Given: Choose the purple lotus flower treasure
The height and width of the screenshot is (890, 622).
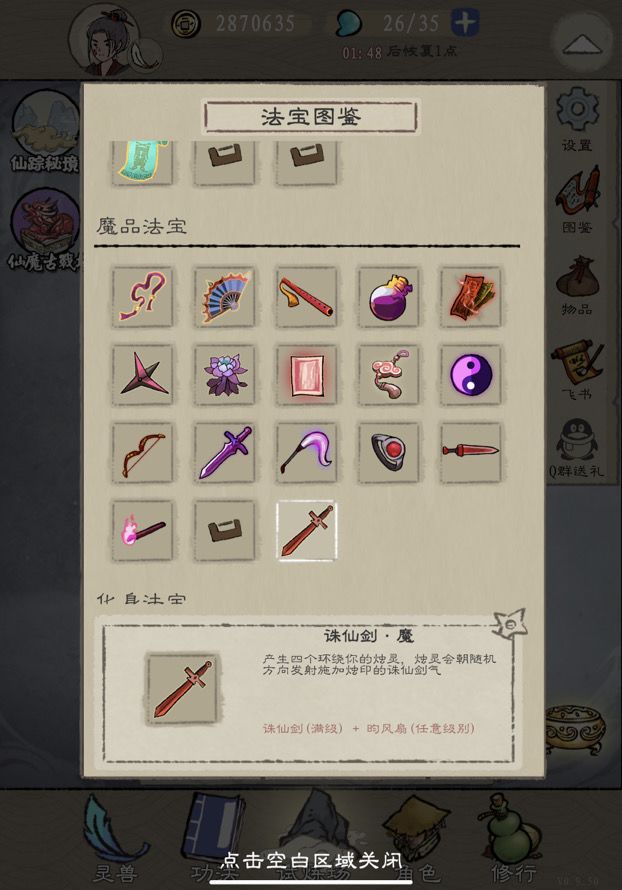Looking at the screenshot, I should click(224, 375).
